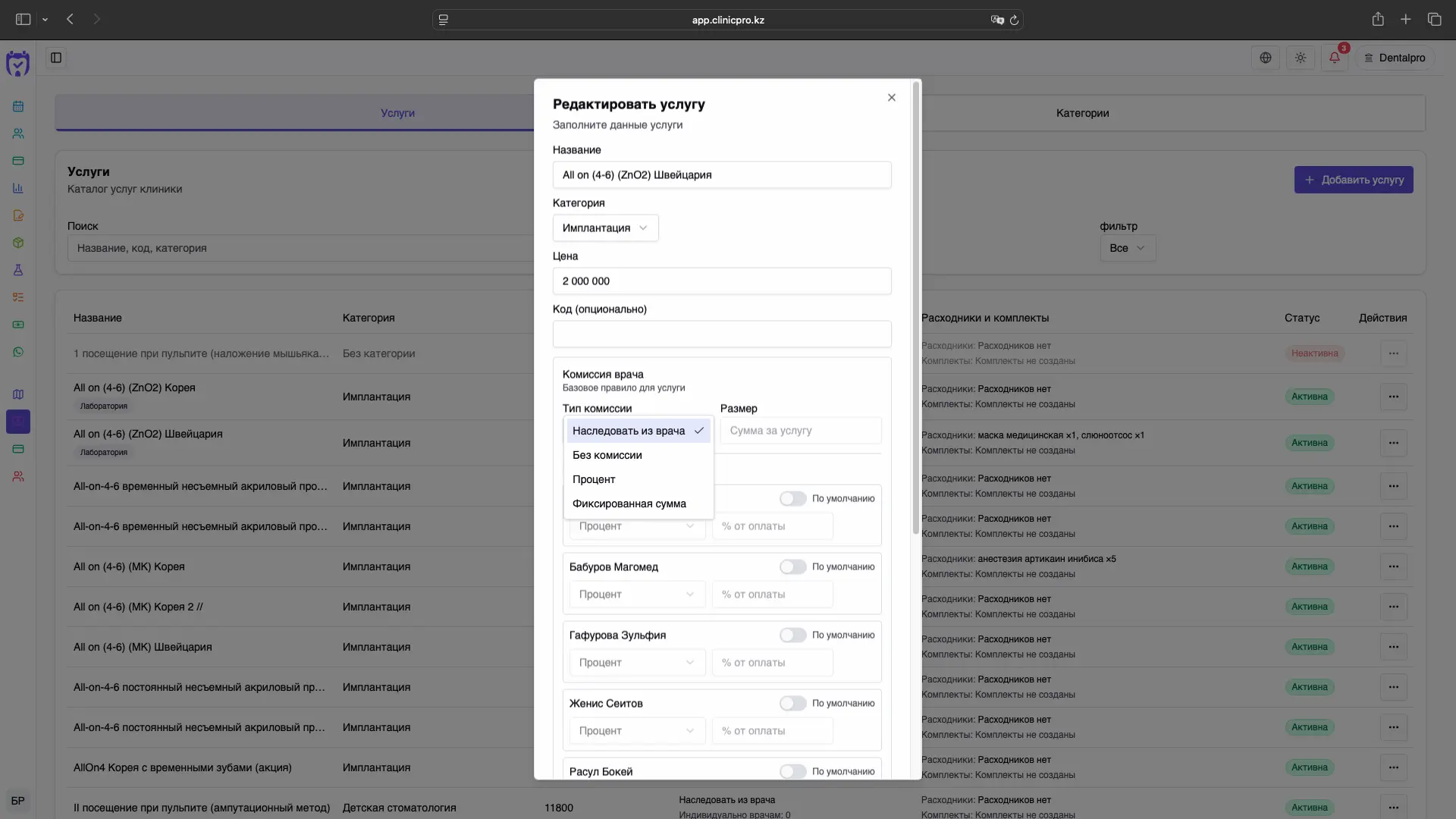Click % от оплаты field for Бабуров Магомед
The image size is (1456, 819).
click(772, 595)
